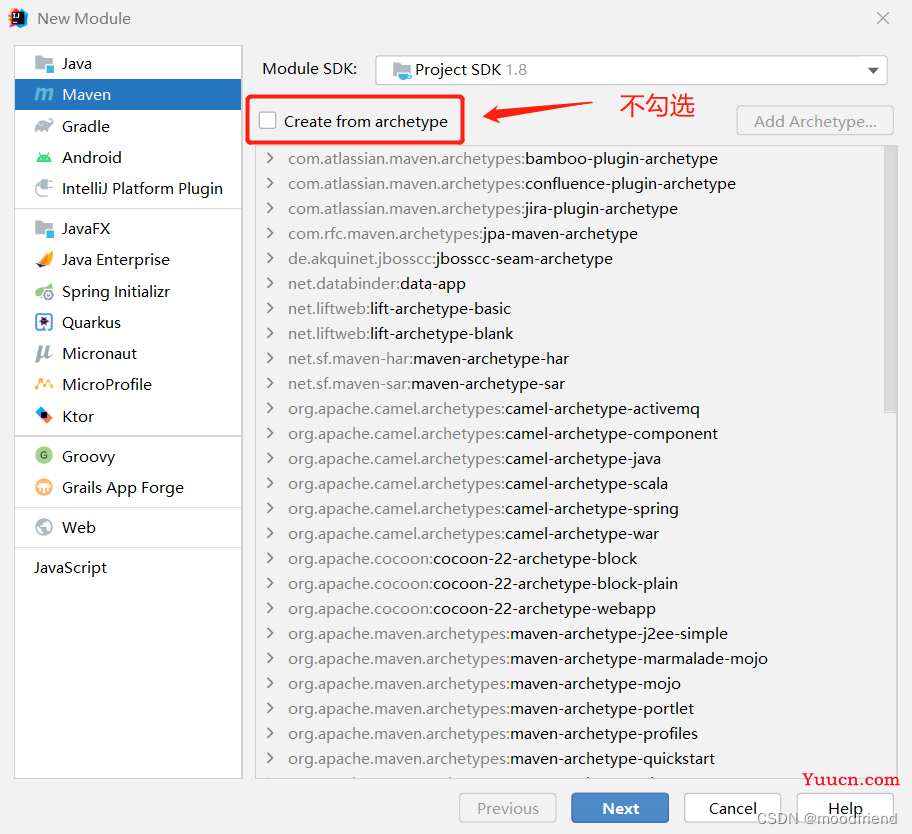The width and height of the screenshot is (912, 834).
Task: Choose Java Enterprise module type
Action: tap(128, 259)
